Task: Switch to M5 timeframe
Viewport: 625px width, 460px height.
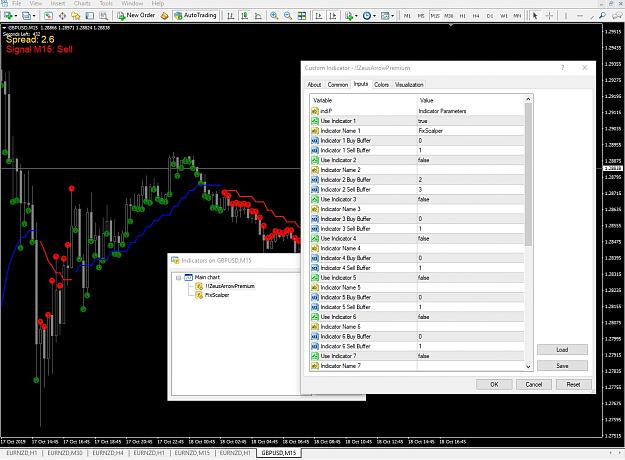Action: pyautogui.click(x=421, y=16)
